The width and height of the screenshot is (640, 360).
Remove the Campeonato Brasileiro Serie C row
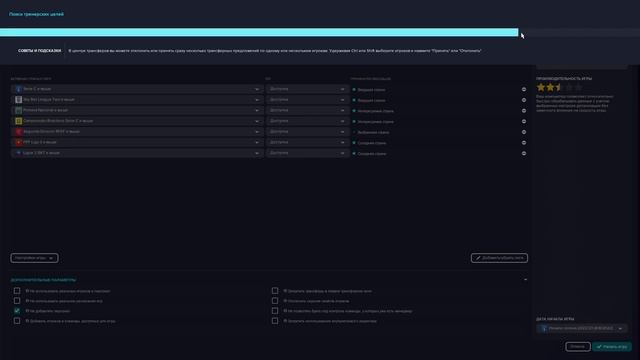tap(524, 121)
